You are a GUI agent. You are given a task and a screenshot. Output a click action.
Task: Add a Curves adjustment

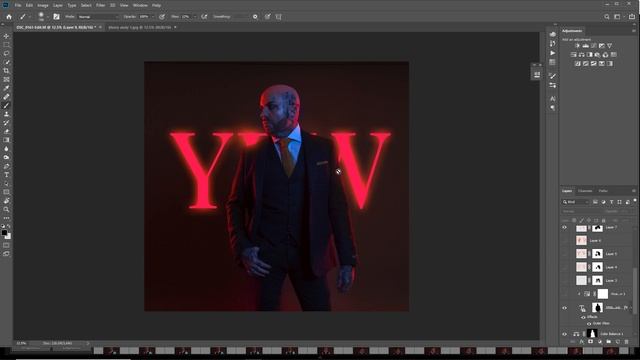tap(593, 46)
